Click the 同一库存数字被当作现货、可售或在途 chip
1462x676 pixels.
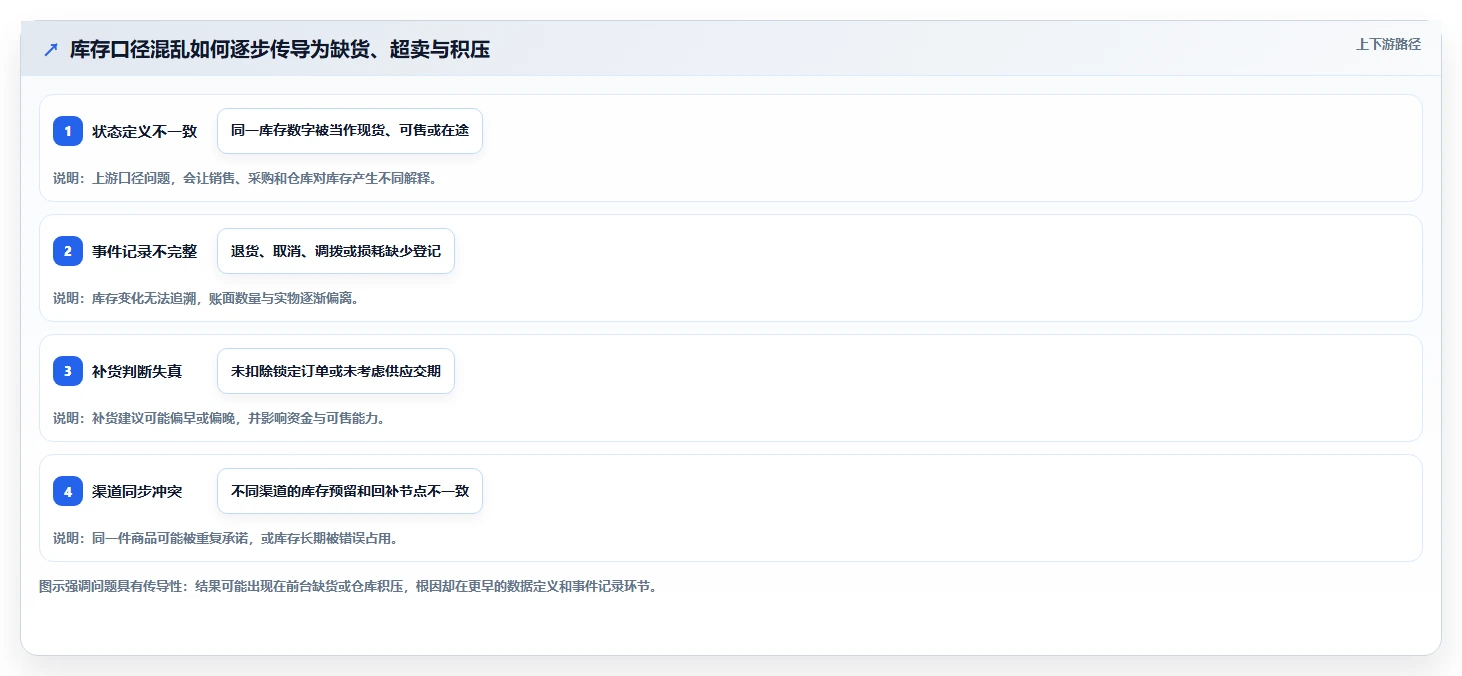point(350,131)
